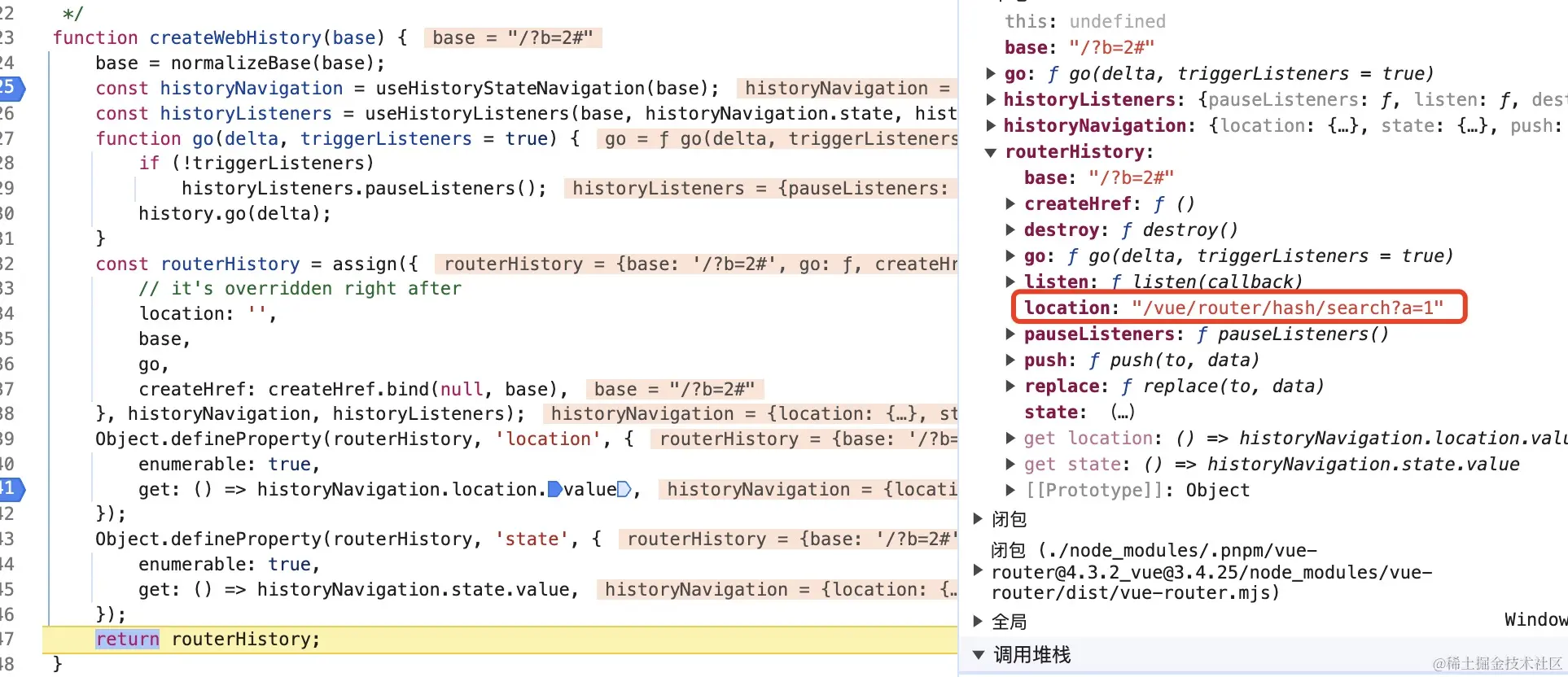Collapse the routerHistory object
The width and height of the screenshot is (1568, 677).
[991, 151]
